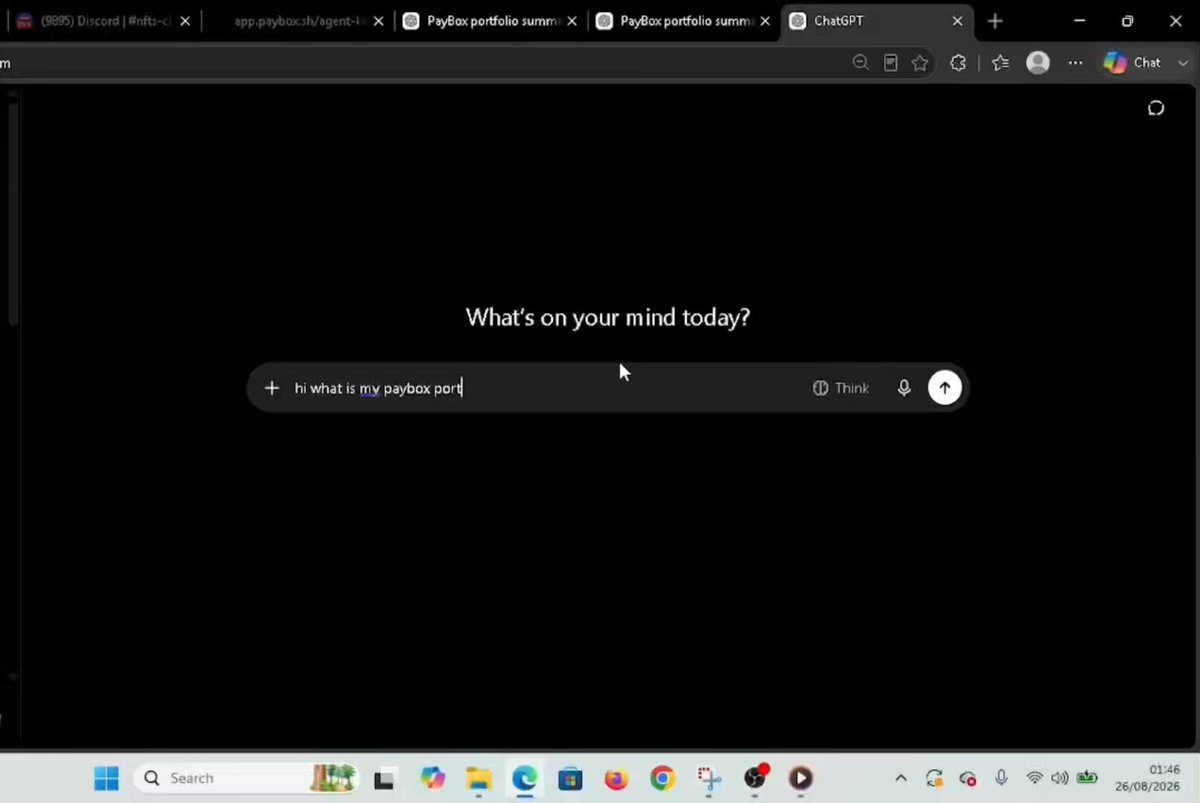The image size is (1200, 803).
Task: Open Task View from the taskbar
Action: click(385, 778)
